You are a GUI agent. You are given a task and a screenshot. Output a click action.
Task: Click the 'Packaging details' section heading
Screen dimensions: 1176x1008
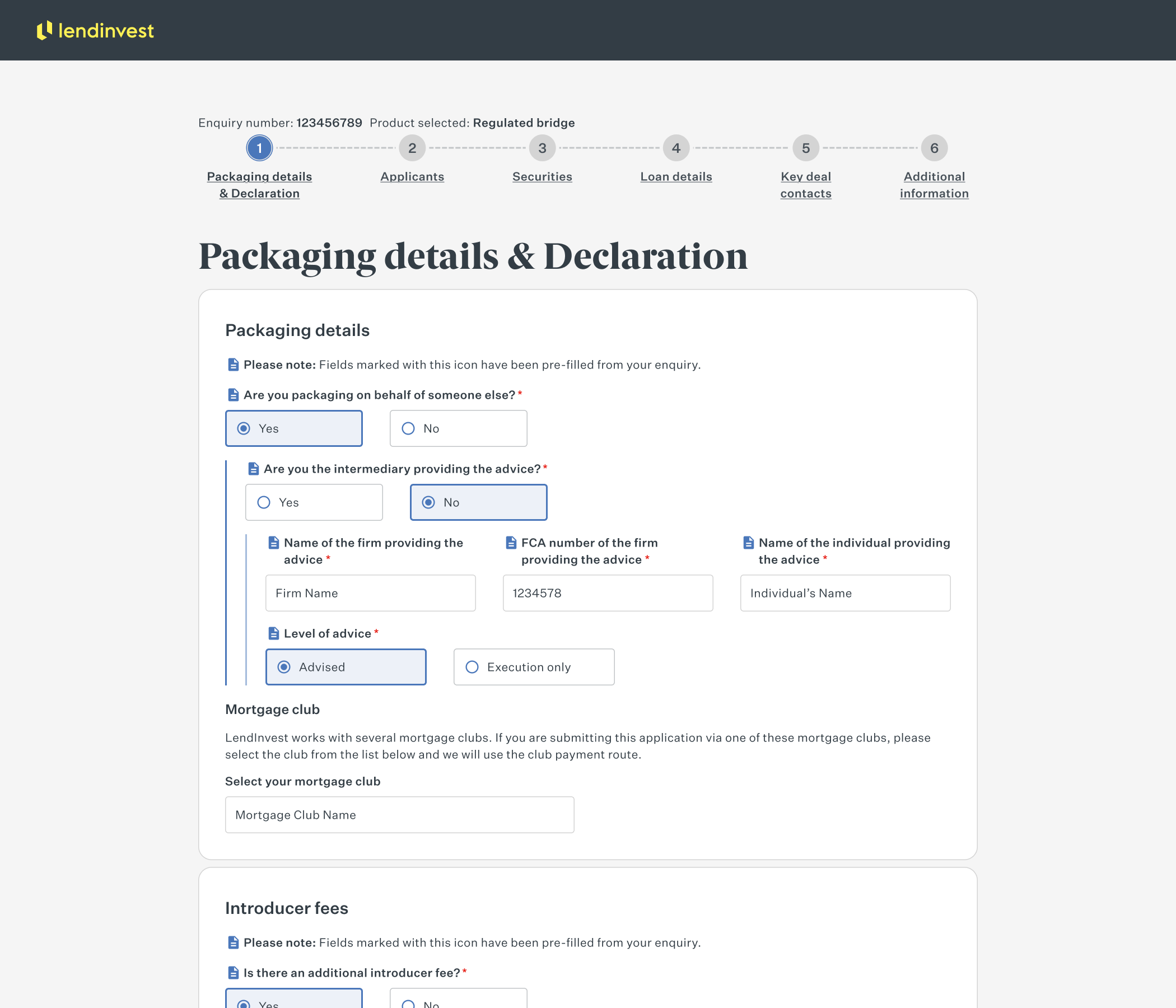coord(297,330)
